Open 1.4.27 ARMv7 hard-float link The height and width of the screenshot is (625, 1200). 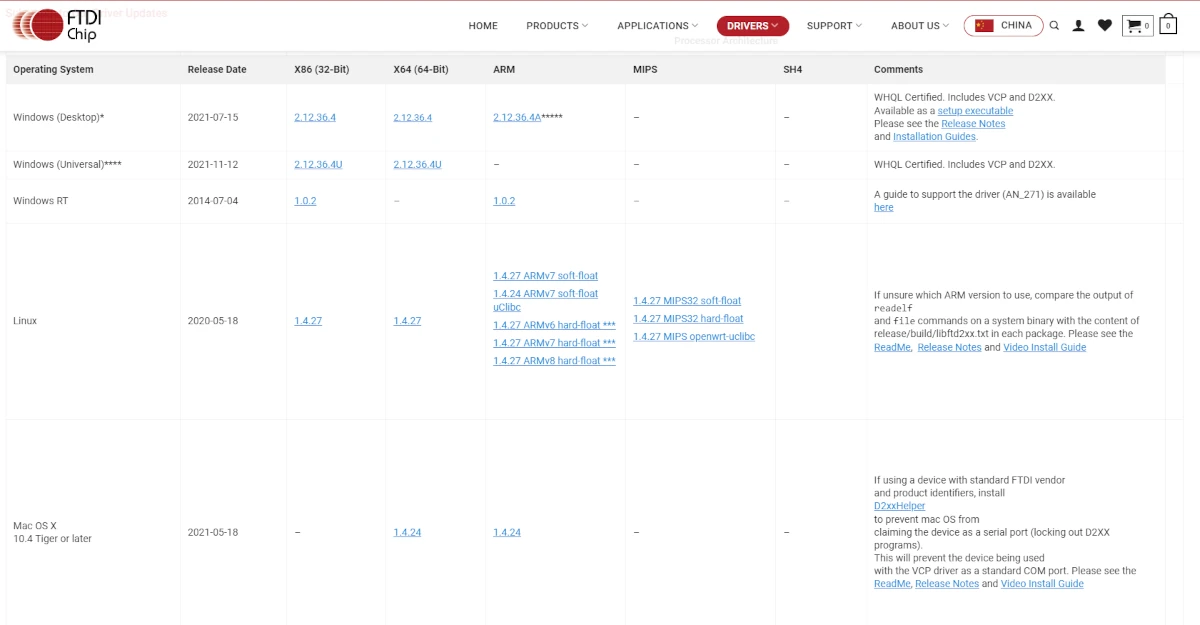(554, 343)
